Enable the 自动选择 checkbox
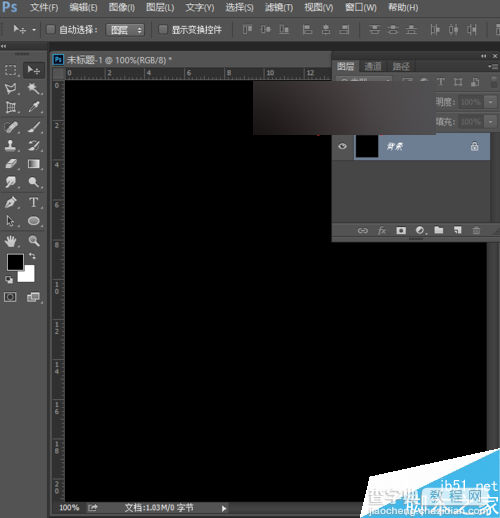The height and width of the screenshot is (518, 500). click(x=51, y=30)
